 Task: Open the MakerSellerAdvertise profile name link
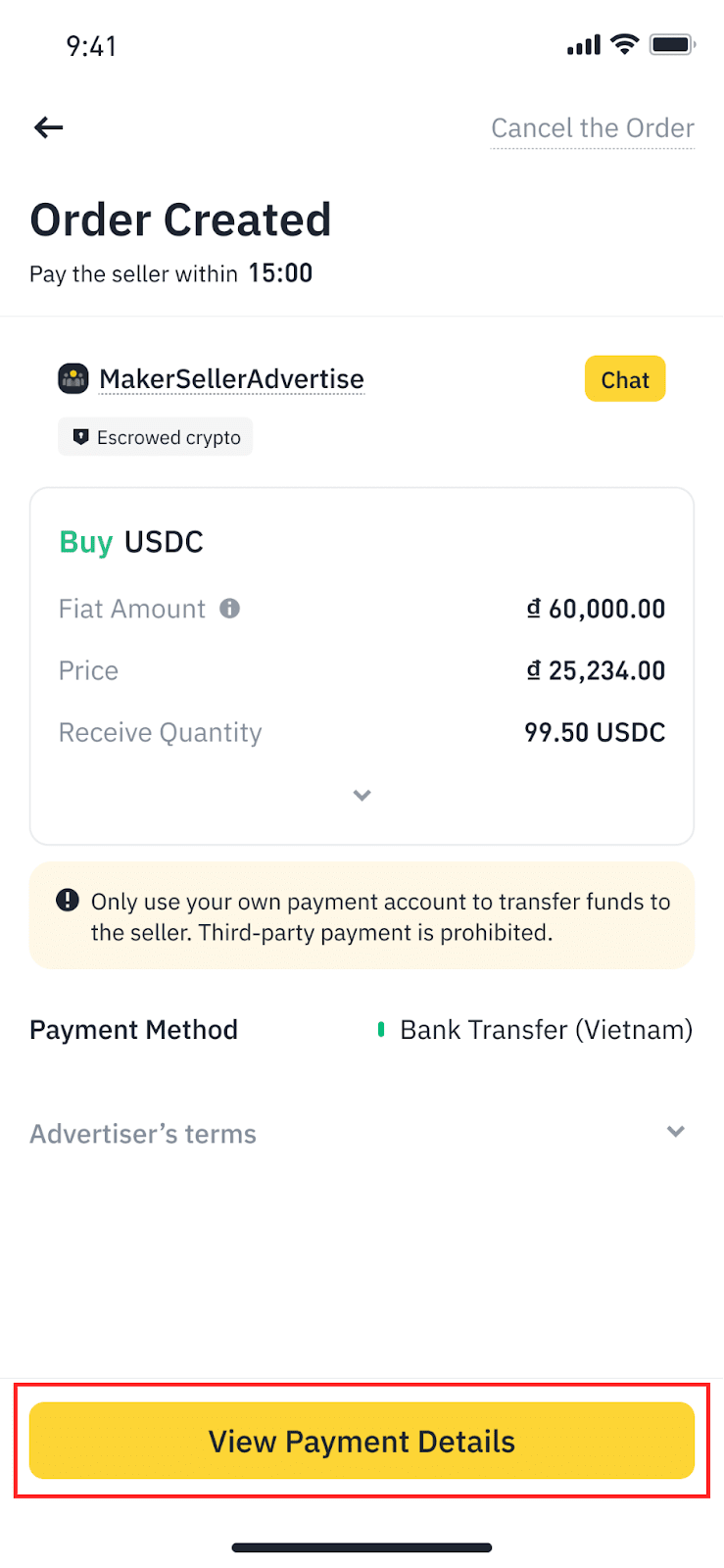231,379
